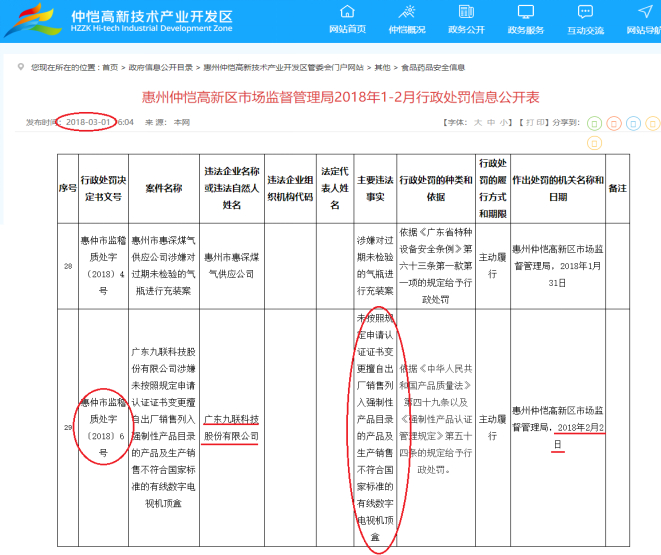Open 政务服务 menu item
The height and width of the screenshot is (555, 661).
[x=526, y=29]
